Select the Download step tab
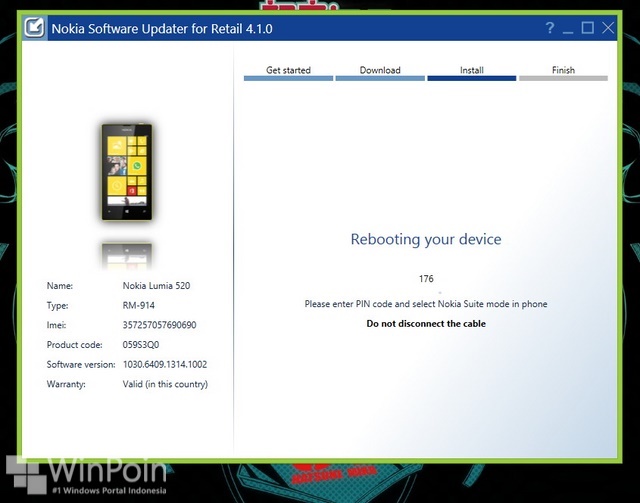 coord(380,73)
